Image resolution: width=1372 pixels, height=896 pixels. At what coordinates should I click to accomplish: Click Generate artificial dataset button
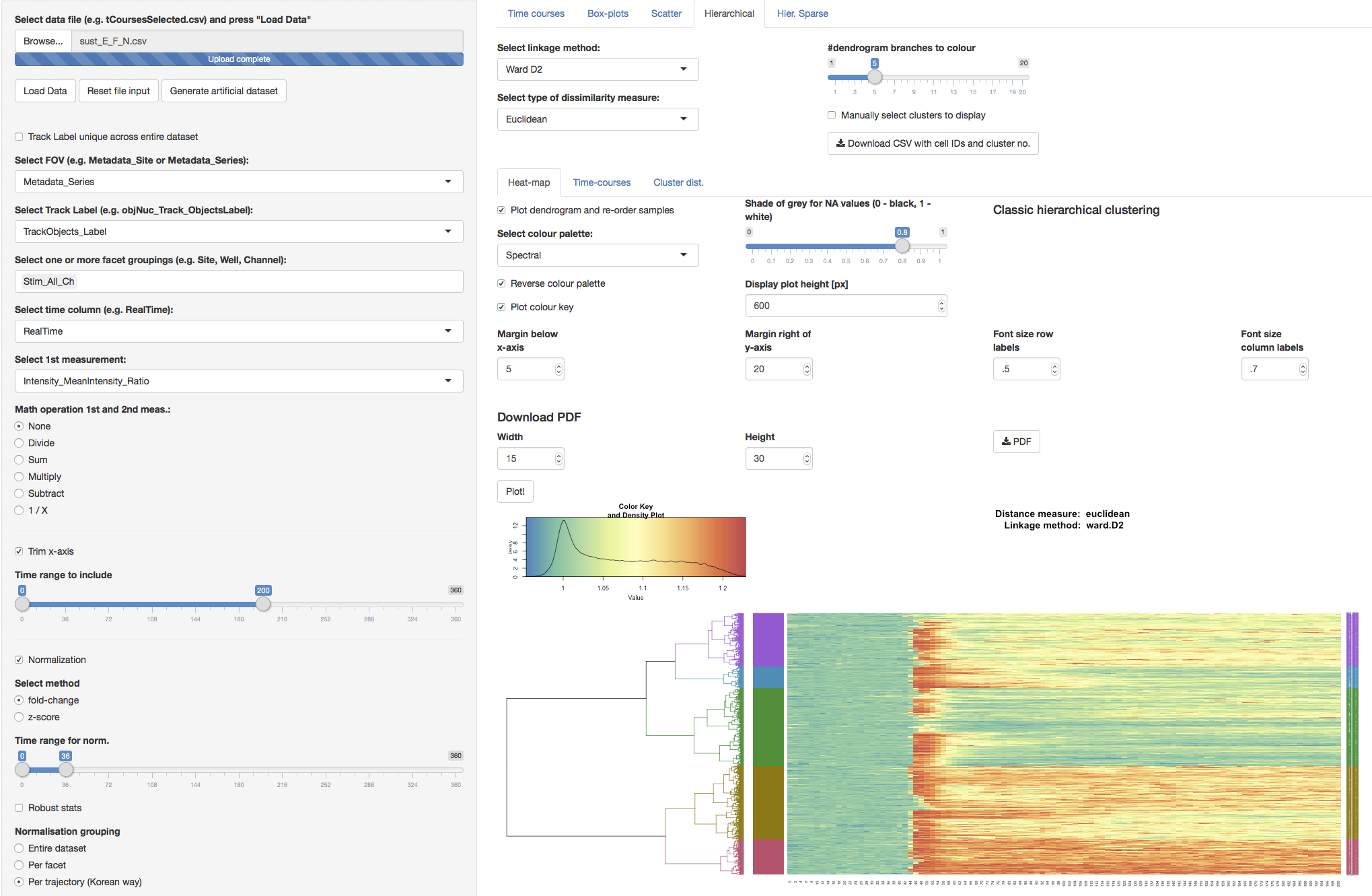[x=223, y=91]
